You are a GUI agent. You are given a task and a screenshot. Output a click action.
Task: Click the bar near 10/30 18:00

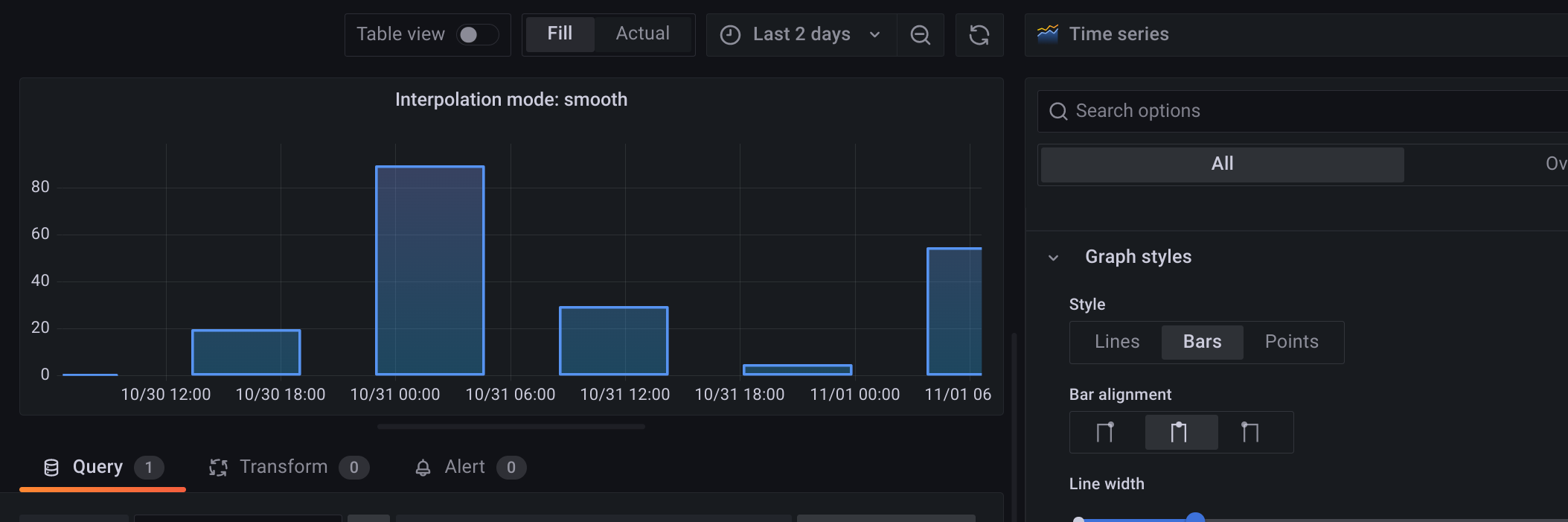pyautogui.click(x=246, y=352)
